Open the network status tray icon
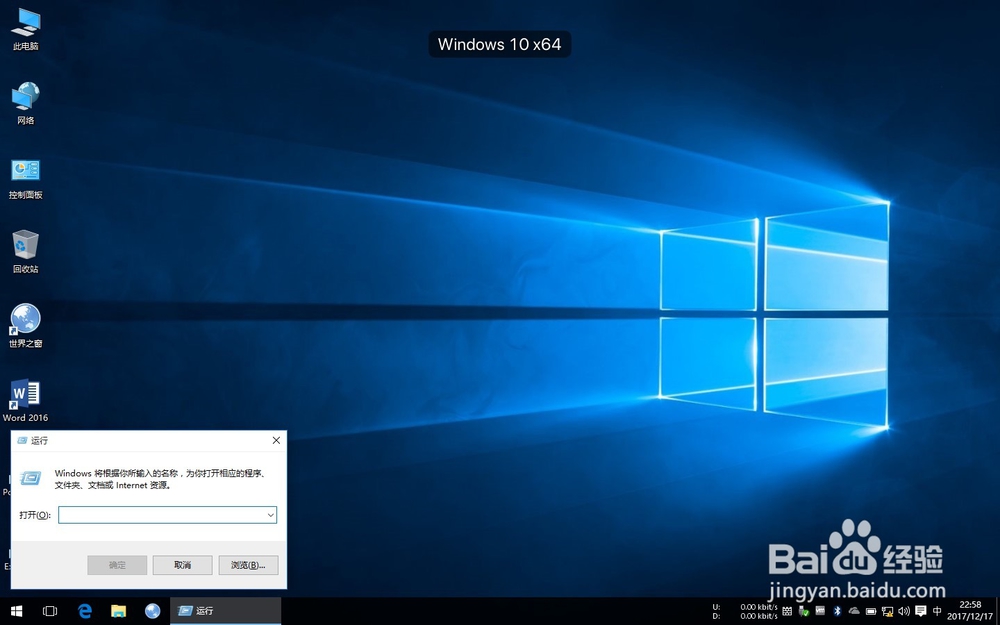Image resolution: width=1000 pixels, height=625 pixels. (x=887, y=611)
